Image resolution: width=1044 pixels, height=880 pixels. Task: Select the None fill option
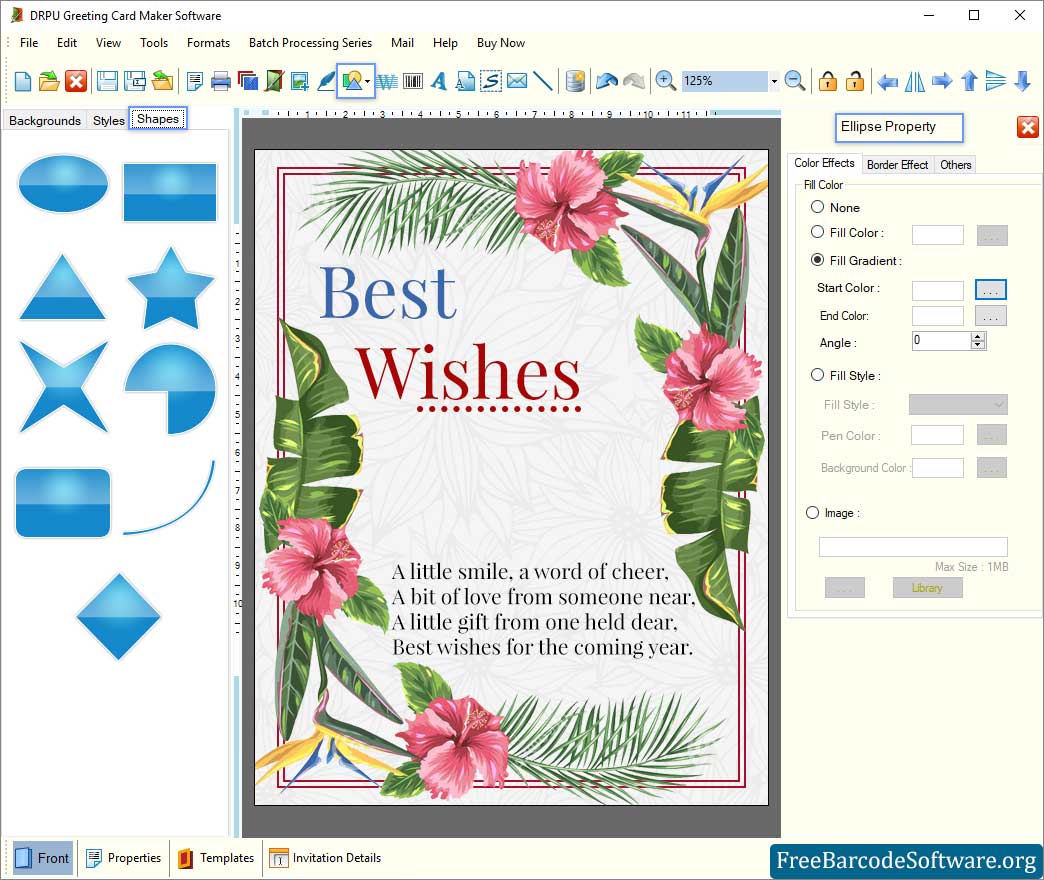tap(818, 207)
